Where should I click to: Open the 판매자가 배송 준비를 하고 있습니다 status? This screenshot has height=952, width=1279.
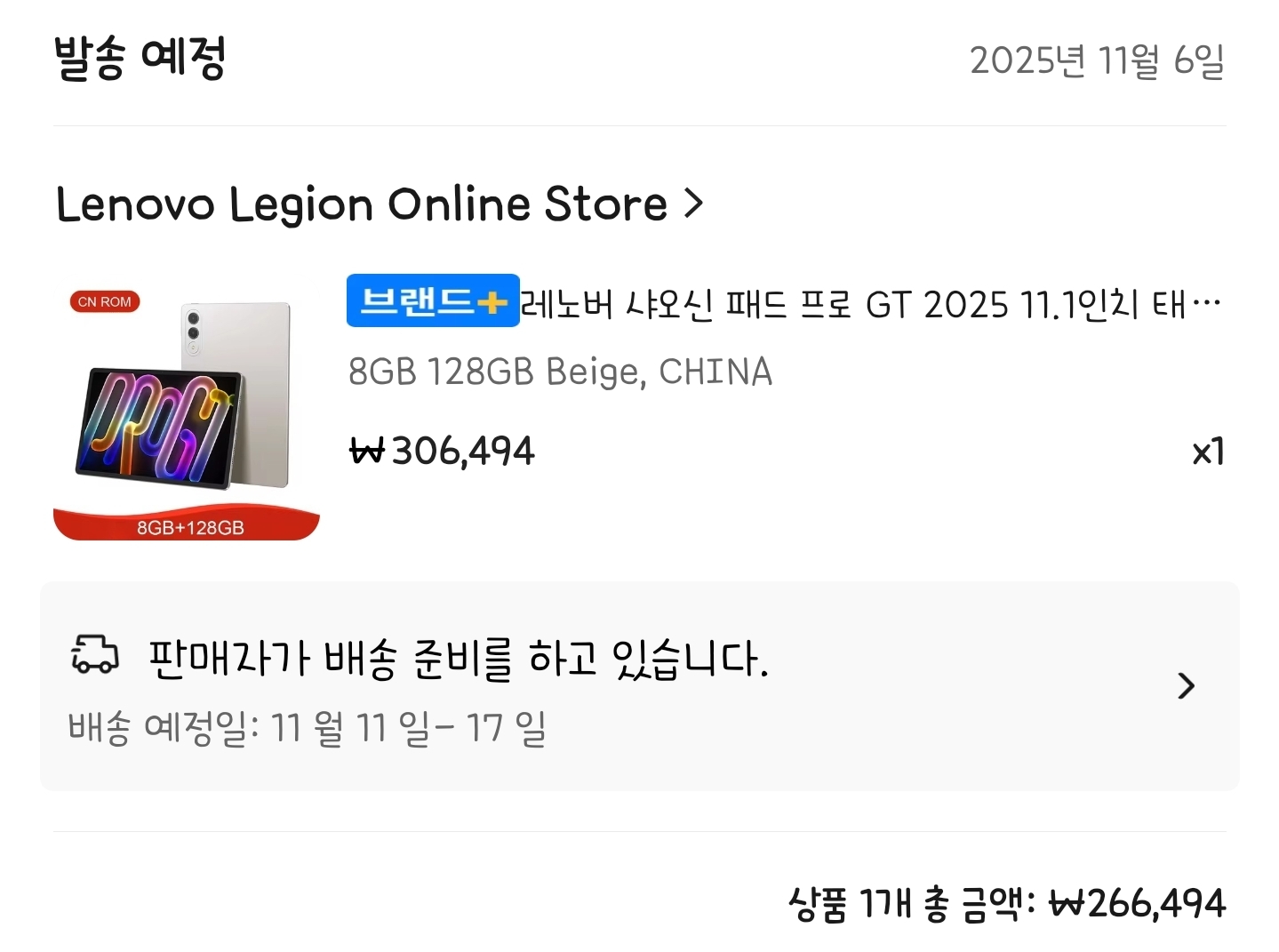point(459,659)
